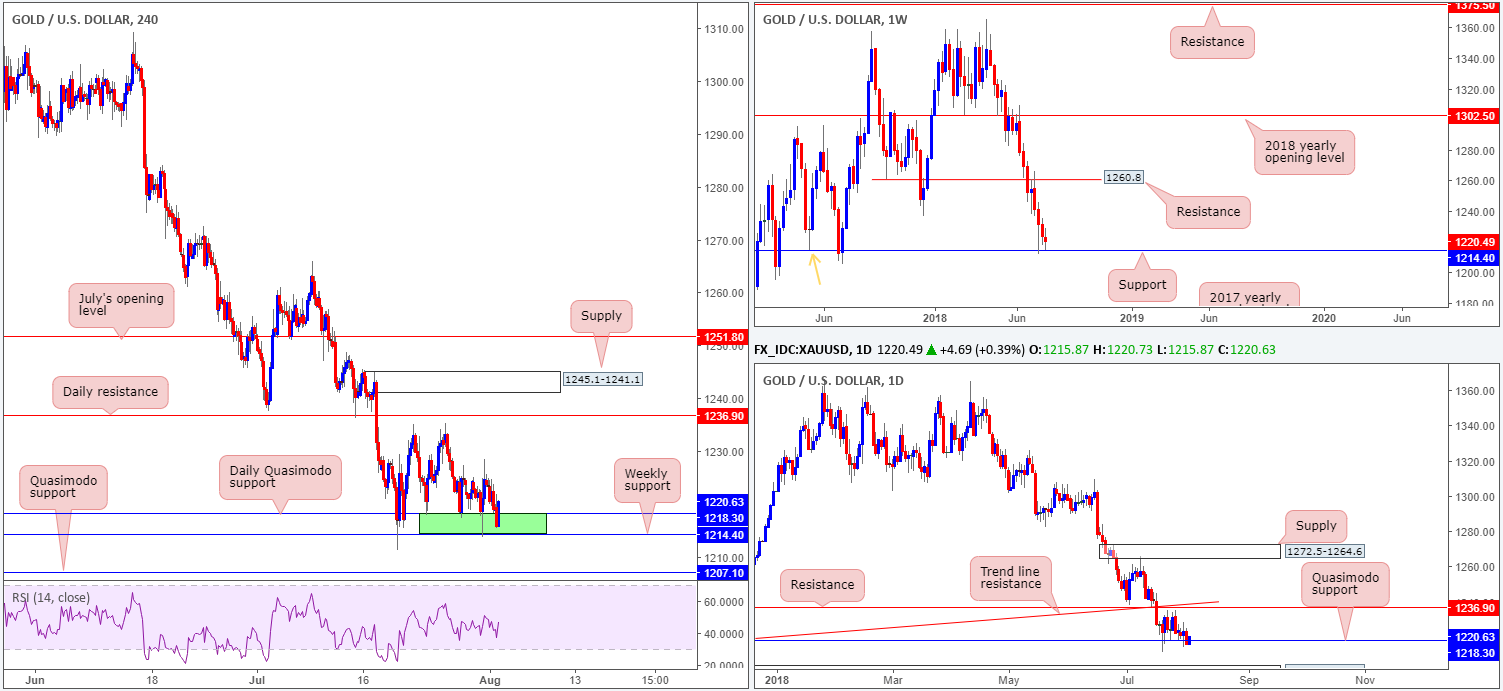
Task: Select the 'Daily resistance' callout label
Action: tap(110, 392)
